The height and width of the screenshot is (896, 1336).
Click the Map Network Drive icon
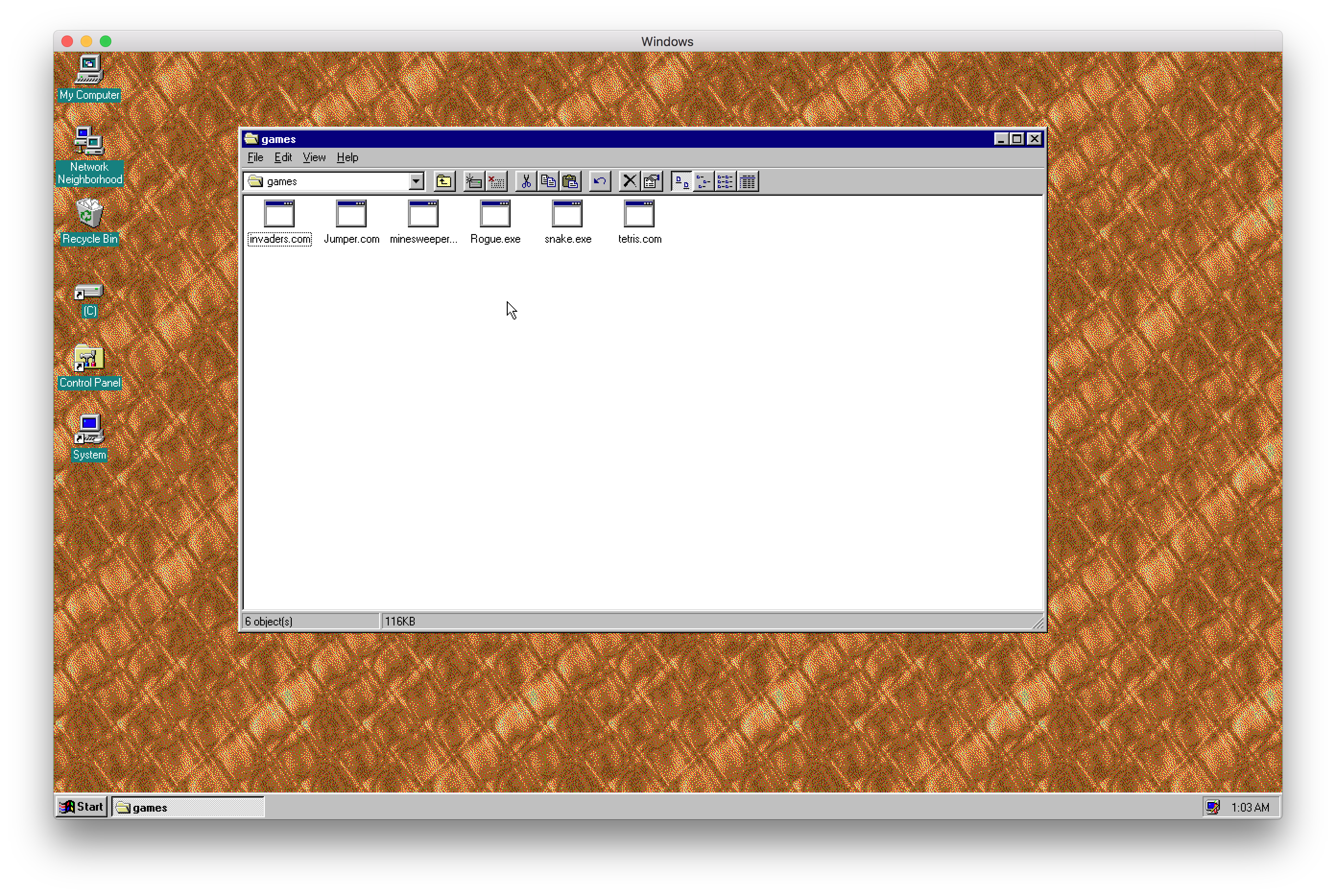472,181
